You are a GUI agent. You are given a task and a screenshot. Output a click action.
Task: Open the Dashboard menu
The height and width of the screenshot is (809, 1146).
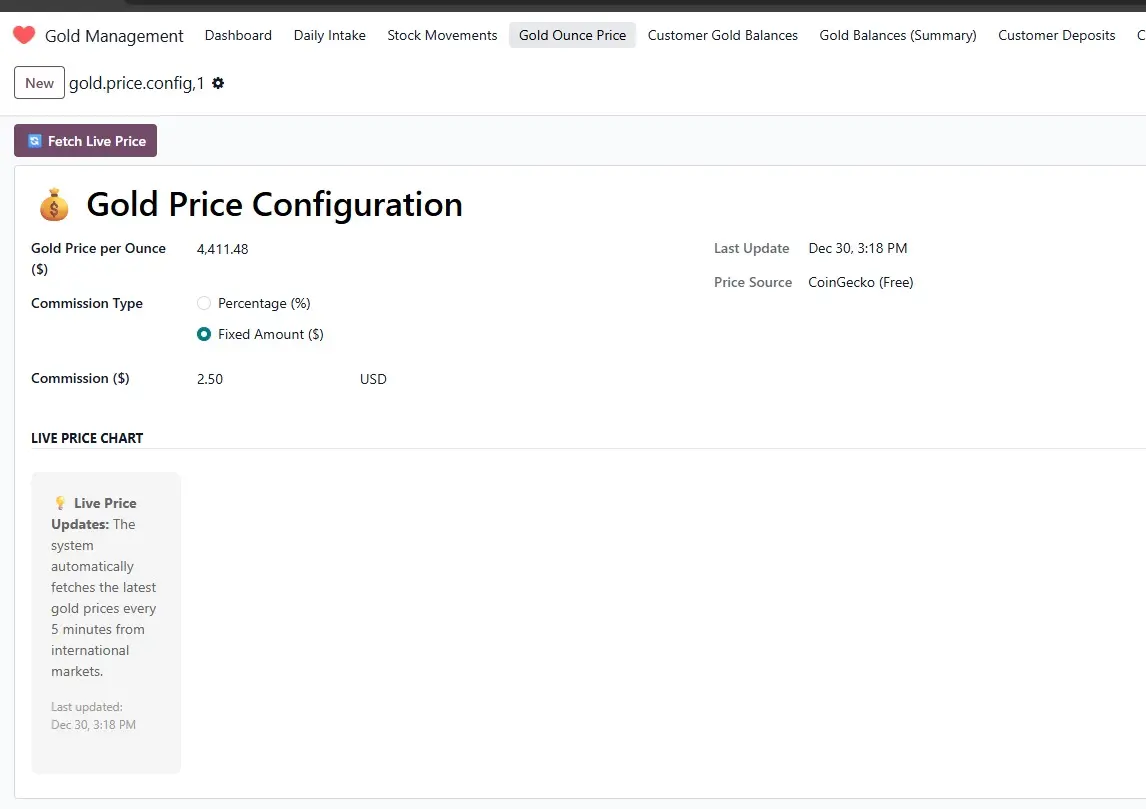coord(238,35)
